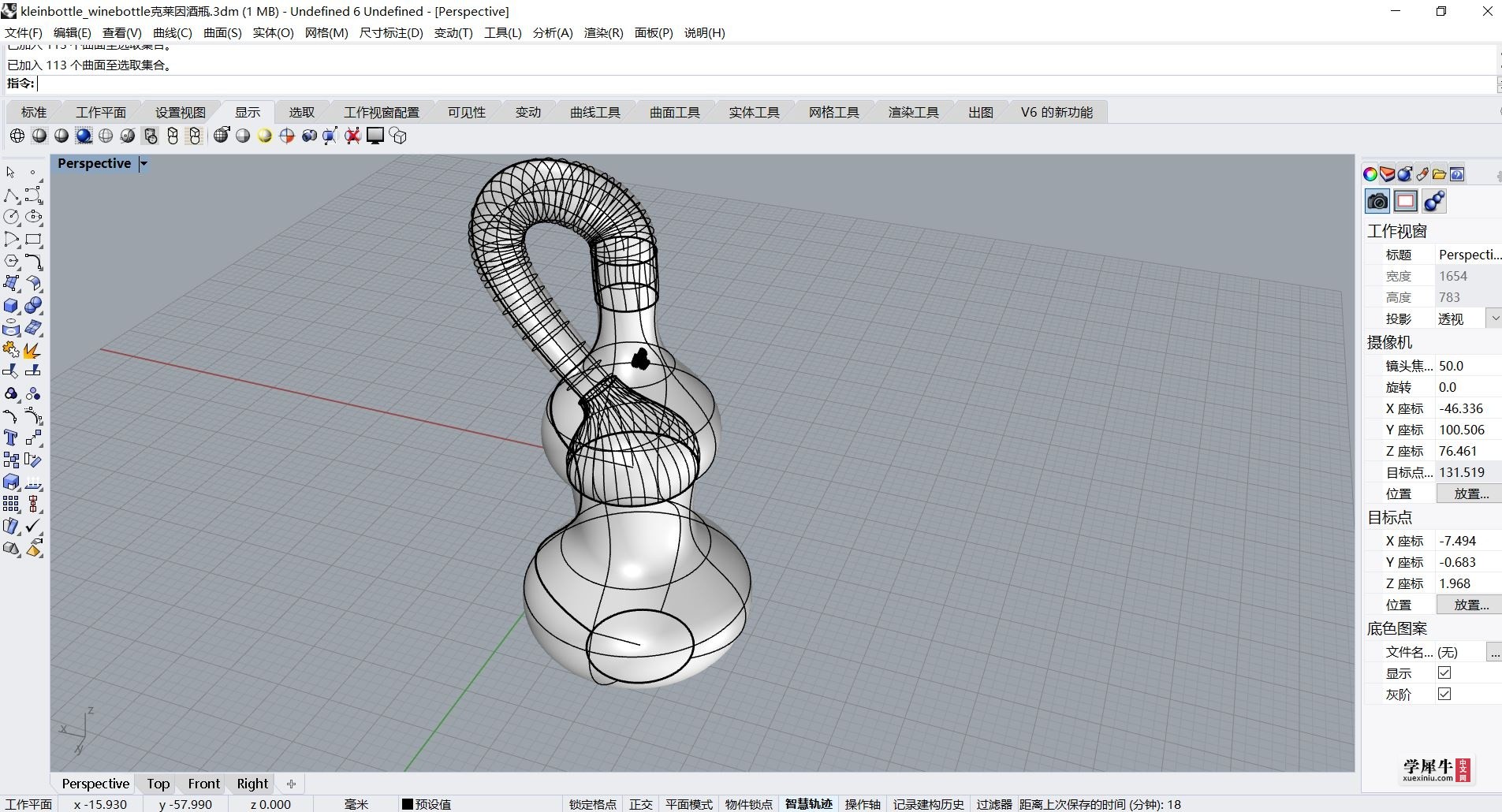Click the 旋转 value 0.0

click(1469, 387)
